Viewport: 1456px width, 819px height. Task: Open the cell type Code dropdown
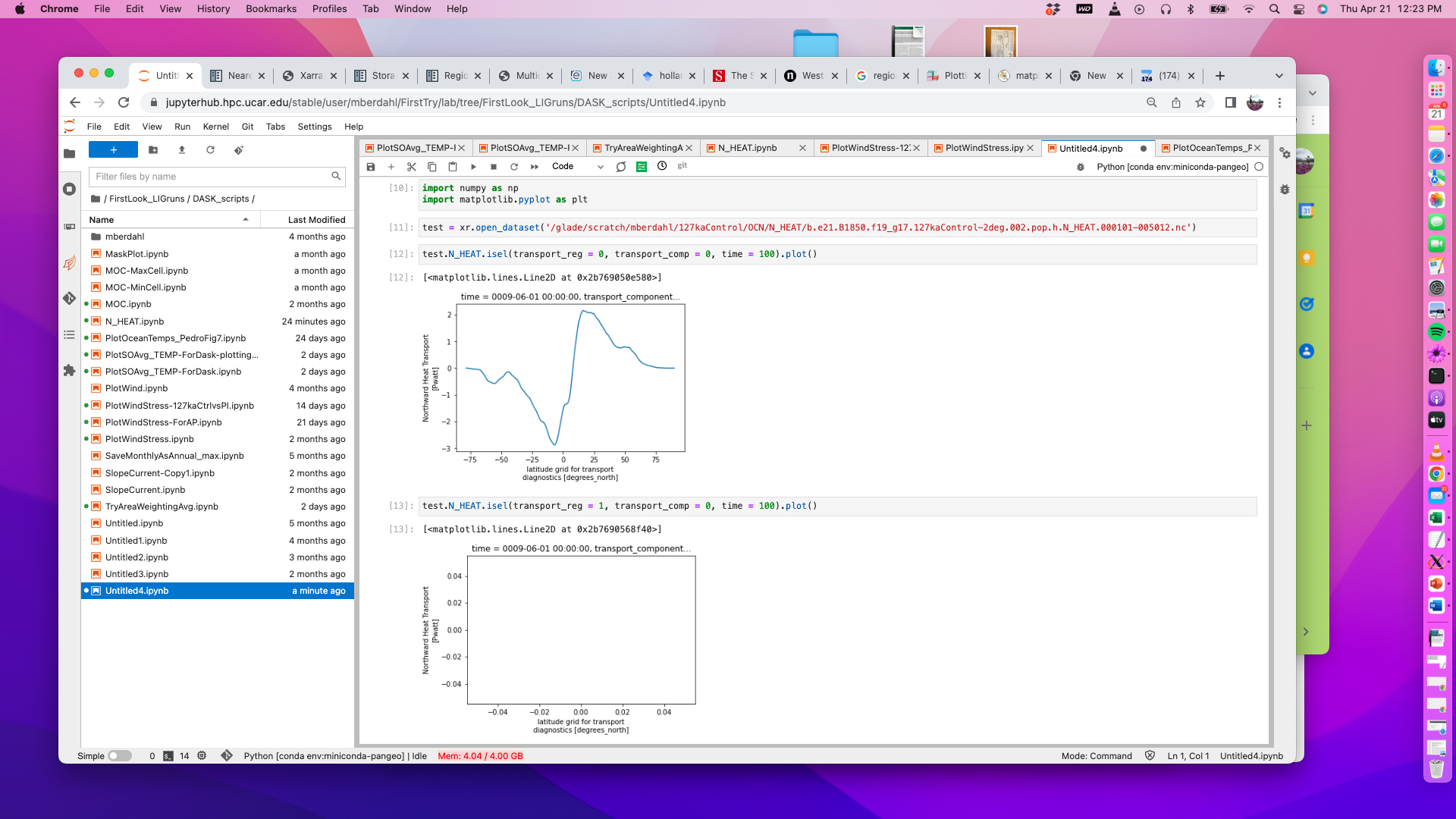pyautogui.click(x=577, y=167)
